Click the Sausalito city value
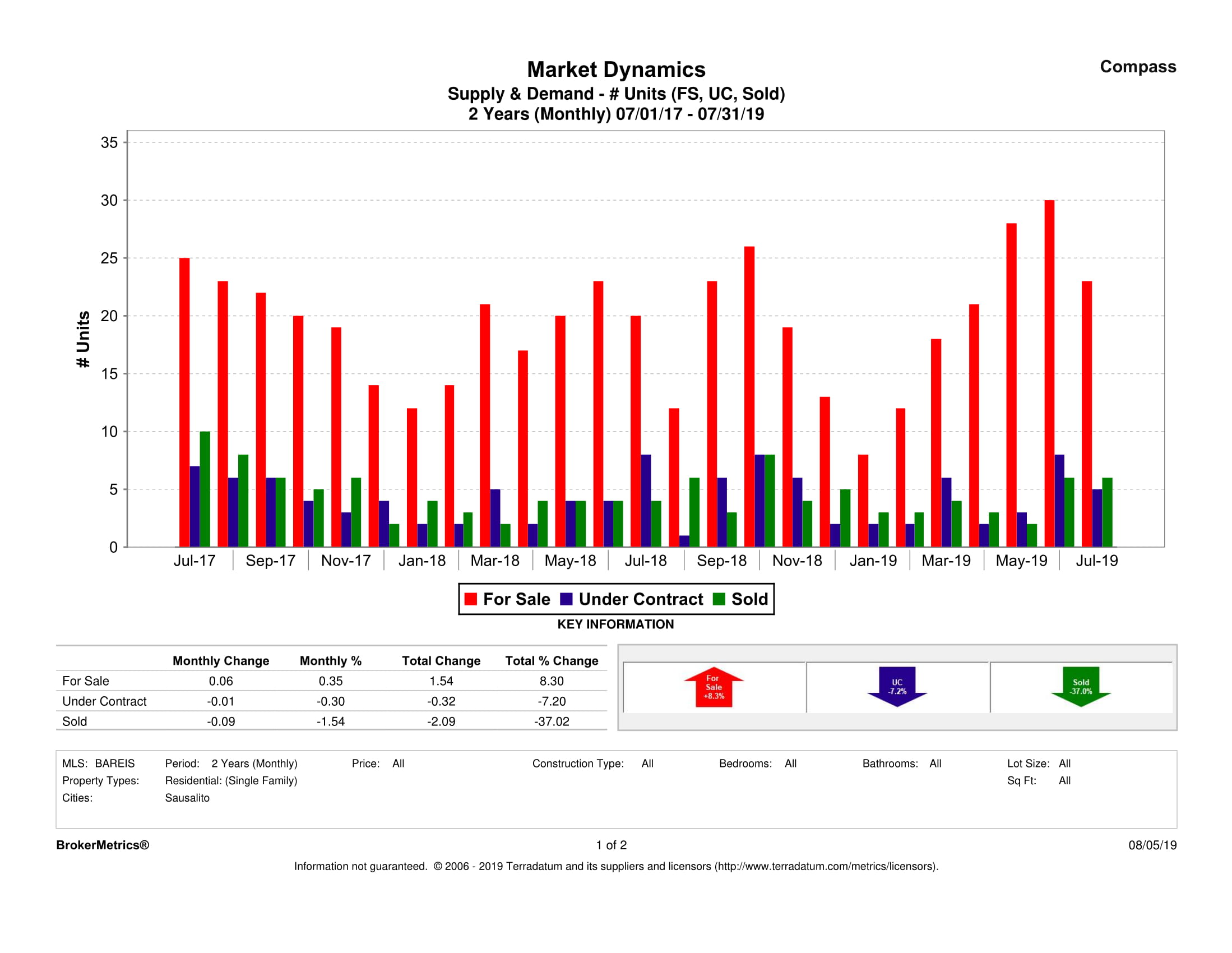This screenshot has height=953, width=1232. tap(187, 798)
